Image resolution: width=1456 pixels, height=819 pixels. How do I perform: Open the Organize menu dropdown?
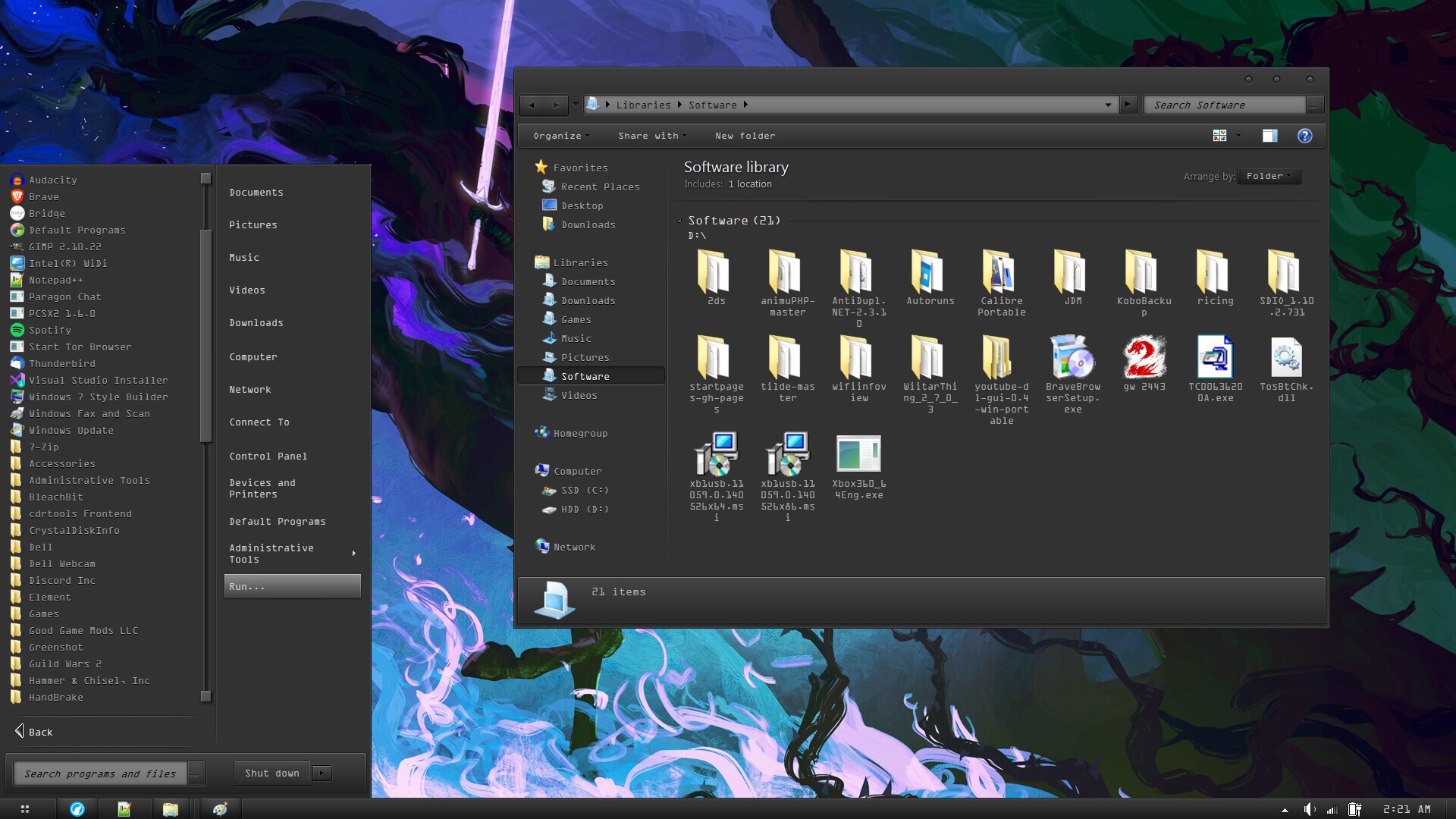[x=561, y=136]
